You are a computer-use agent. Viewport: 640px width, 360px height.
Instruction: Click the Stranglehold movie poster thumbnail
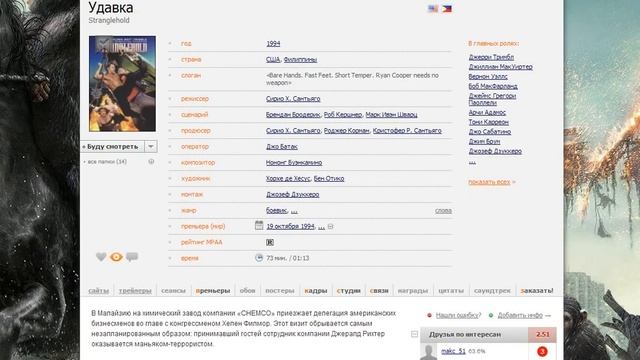coord(122,84)
